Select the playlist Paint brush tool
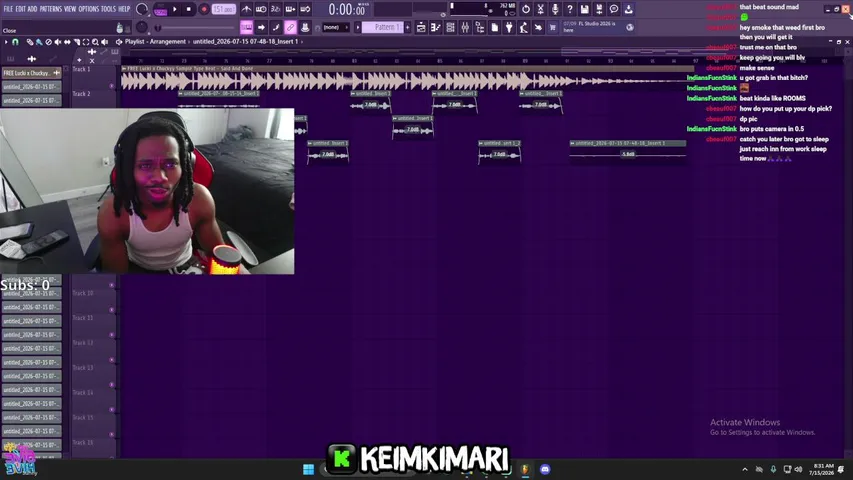Image resolution: width=853 pixels, height=480 pixels. [39, 42]
